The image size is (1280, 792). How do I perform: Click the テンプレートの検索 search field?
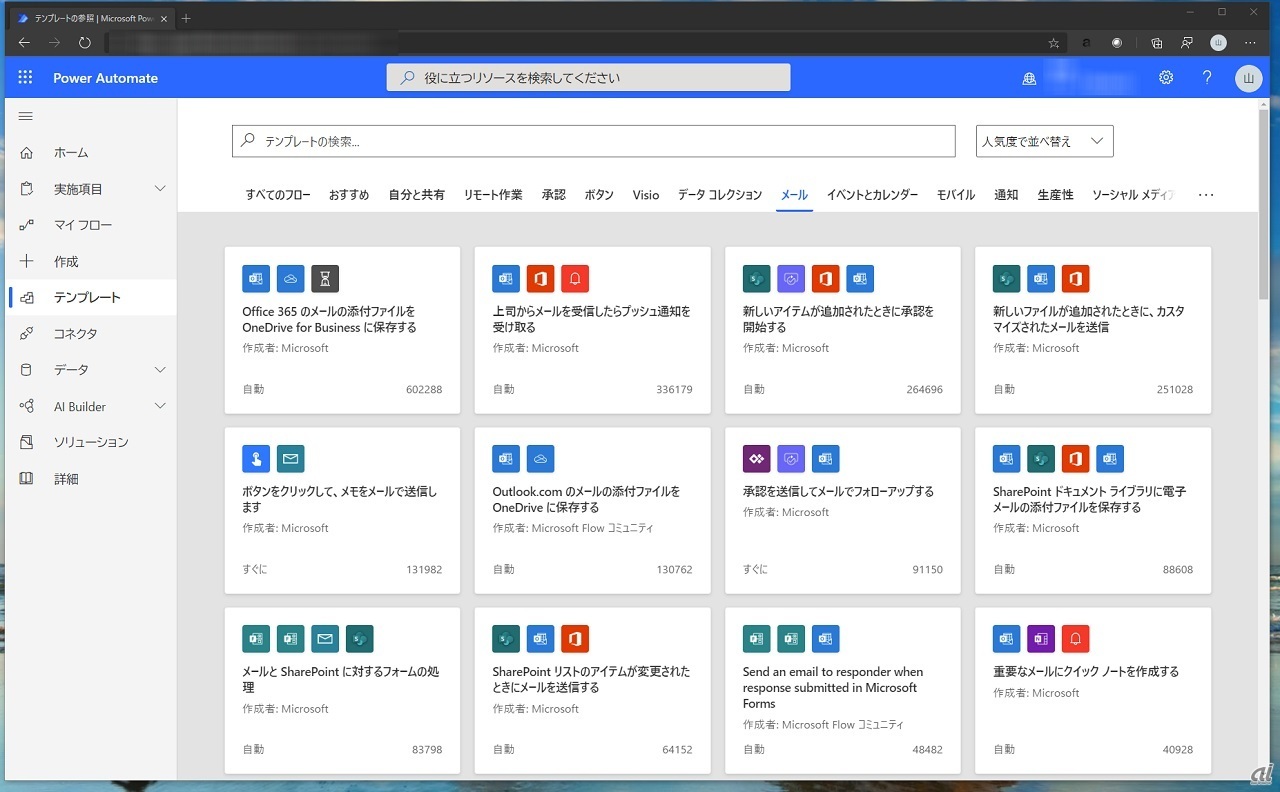tap(593, 141)
